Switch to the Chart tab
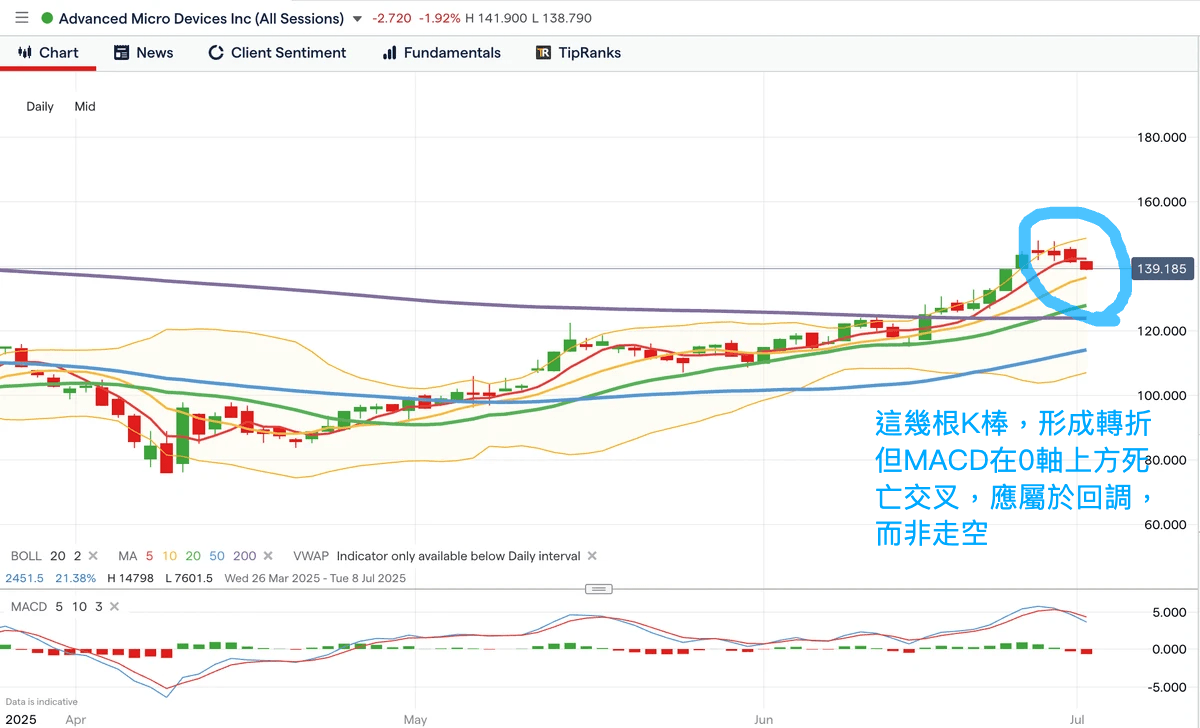The height and width of the screenshot is (728, 1200). click(47, 53)
